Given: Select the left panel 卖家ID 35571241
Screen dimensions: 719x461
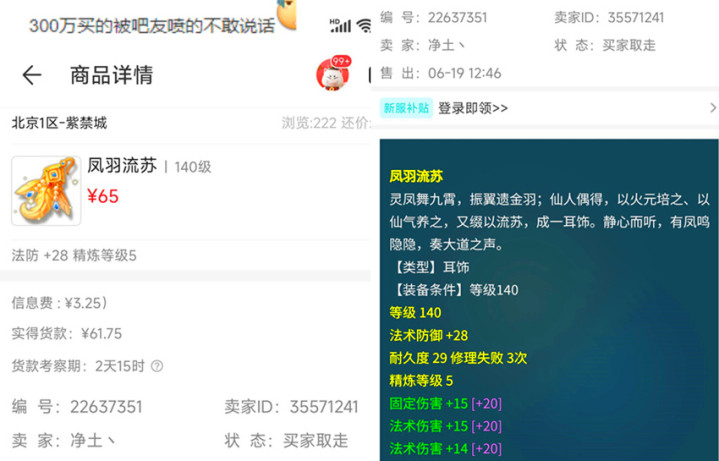Looking at the screenshot, I should click(291, 407).
